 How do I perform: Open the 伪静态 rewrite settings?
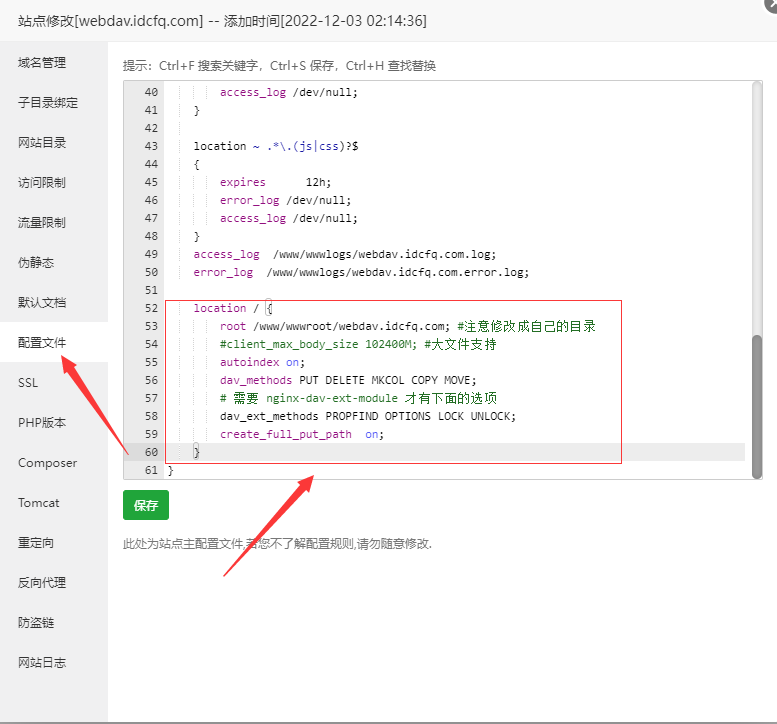tap(36, 263)
